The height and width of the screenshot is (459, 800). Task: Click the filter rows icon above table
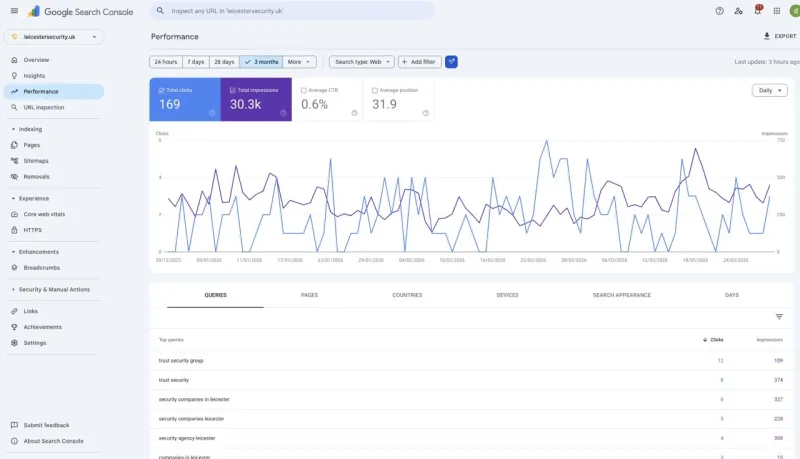[779, 317]
